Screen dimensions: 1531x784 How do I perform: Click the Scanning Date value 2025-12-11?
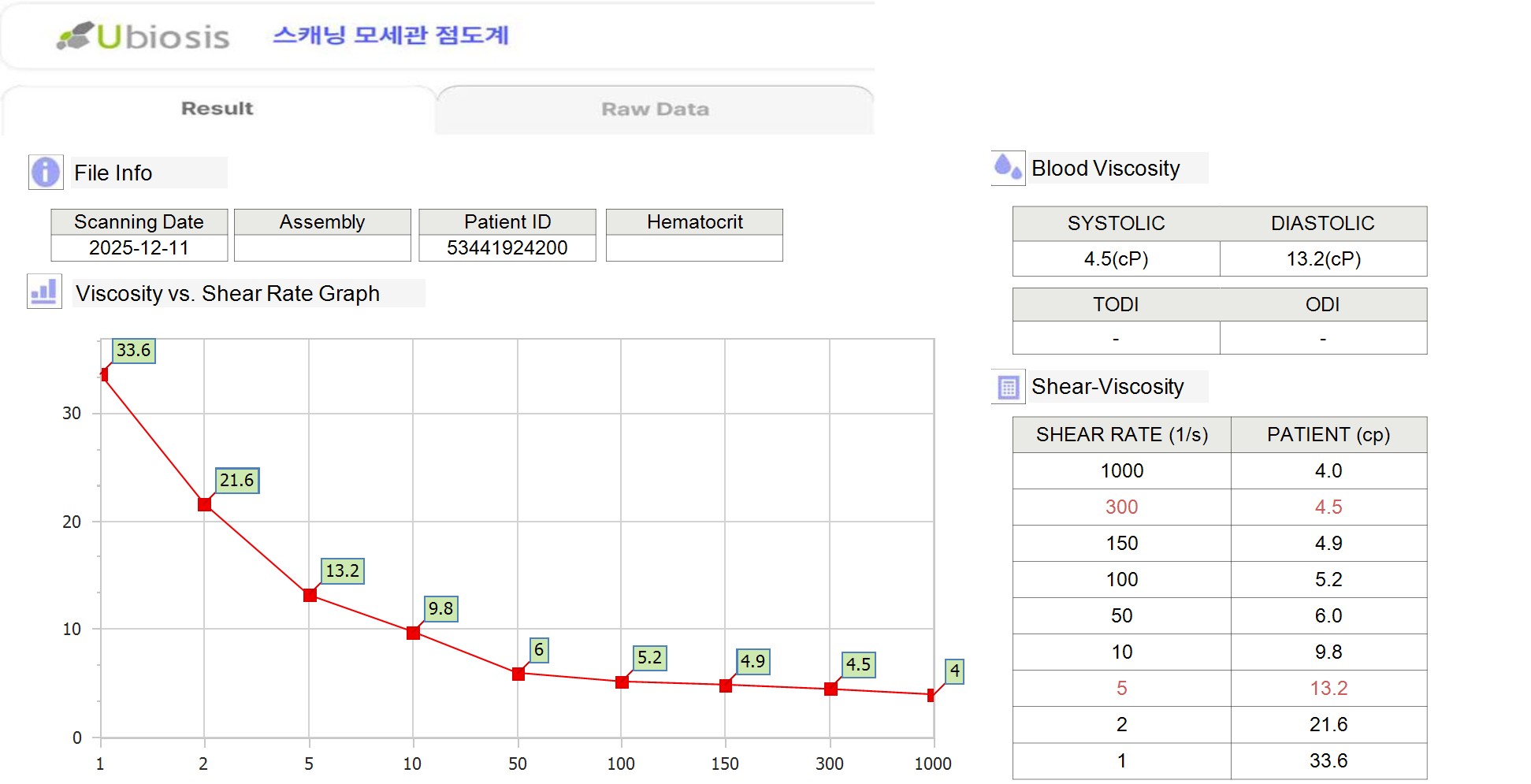[139, 248]
